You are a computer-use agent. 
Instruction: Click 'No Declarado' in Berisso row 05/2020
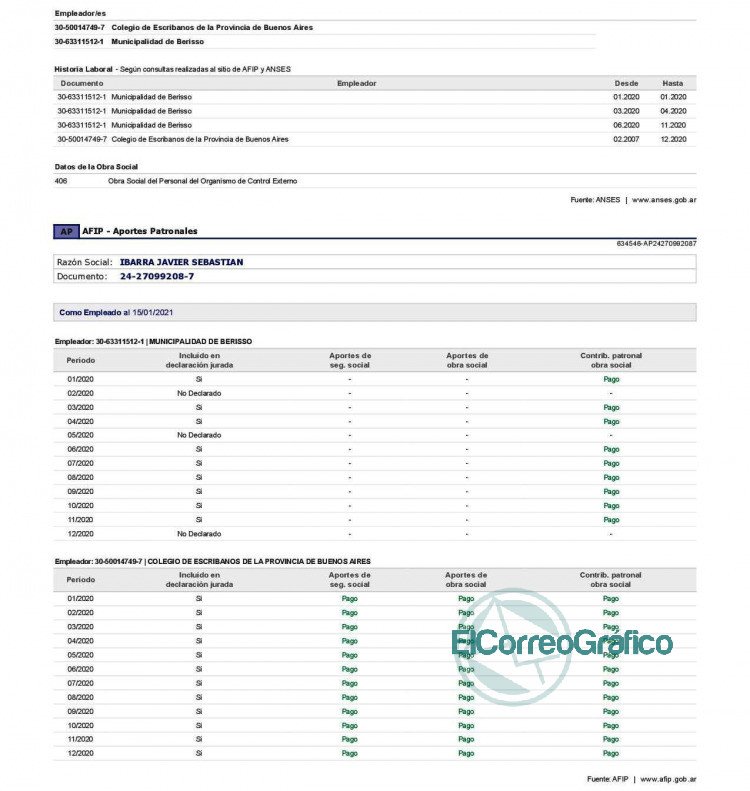pyautogui.click(x=199, y=435)
